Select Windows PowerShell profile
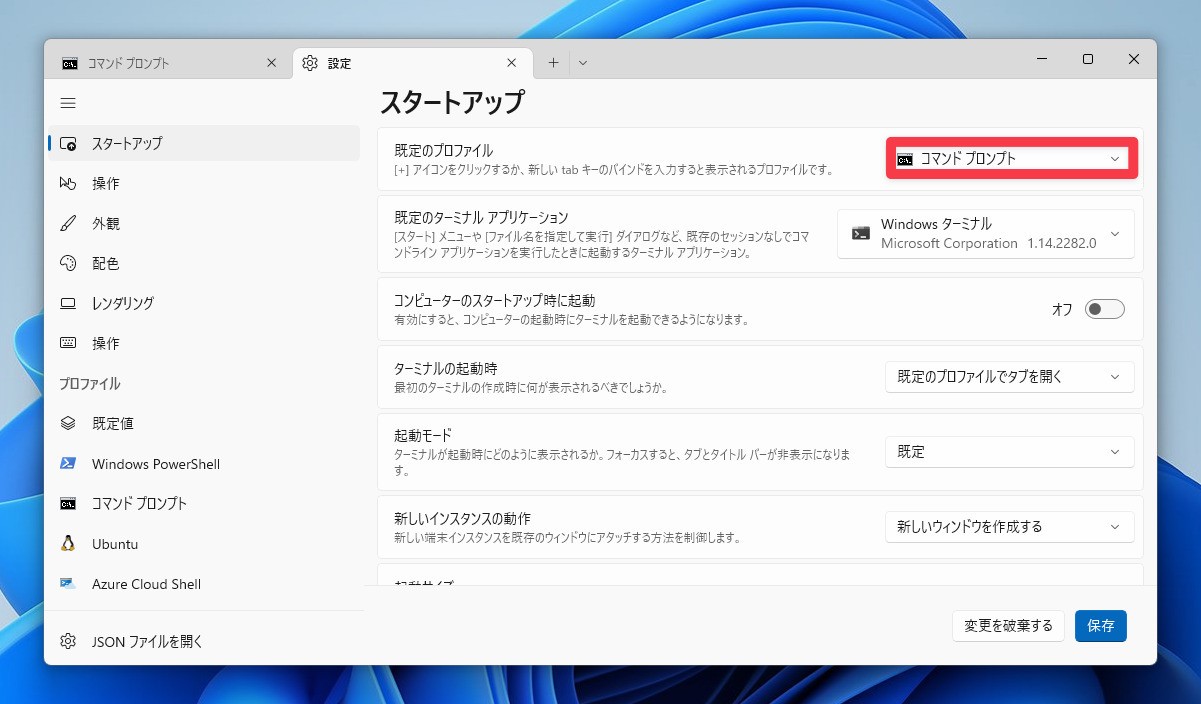The width and height of the screenshot is (1201, 704). pyautogui.click(x=155, y=464)
